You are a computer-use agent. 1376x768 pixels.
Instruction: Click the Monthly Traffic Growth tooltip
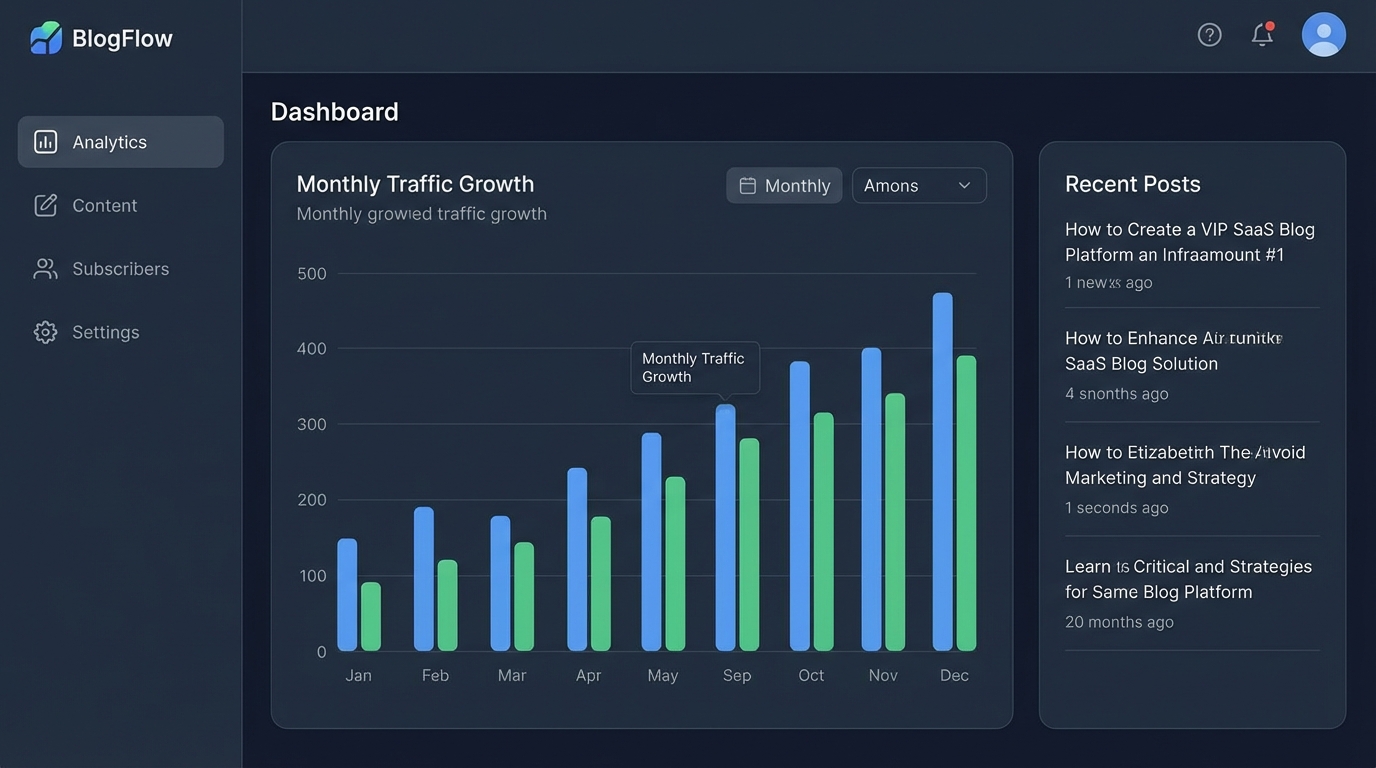pos(694,368)
